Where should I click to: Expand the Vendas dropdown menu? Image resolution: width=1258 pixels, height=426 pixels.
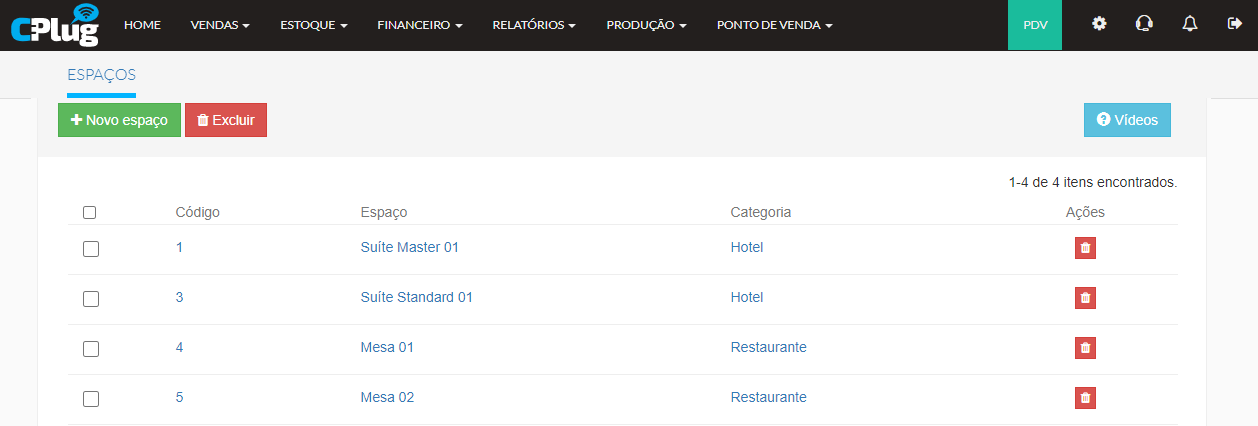[219, 25]
